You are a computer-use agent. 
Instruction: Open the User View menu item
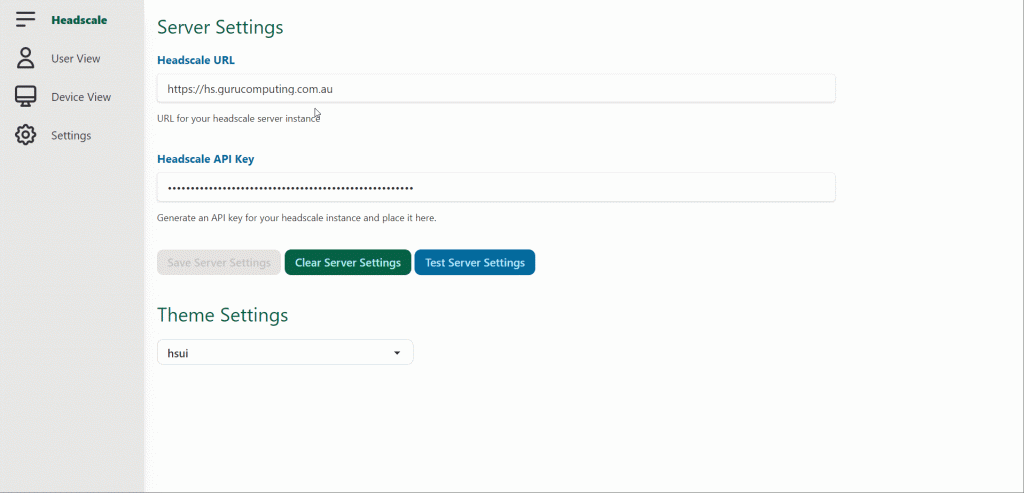(76, 59)
